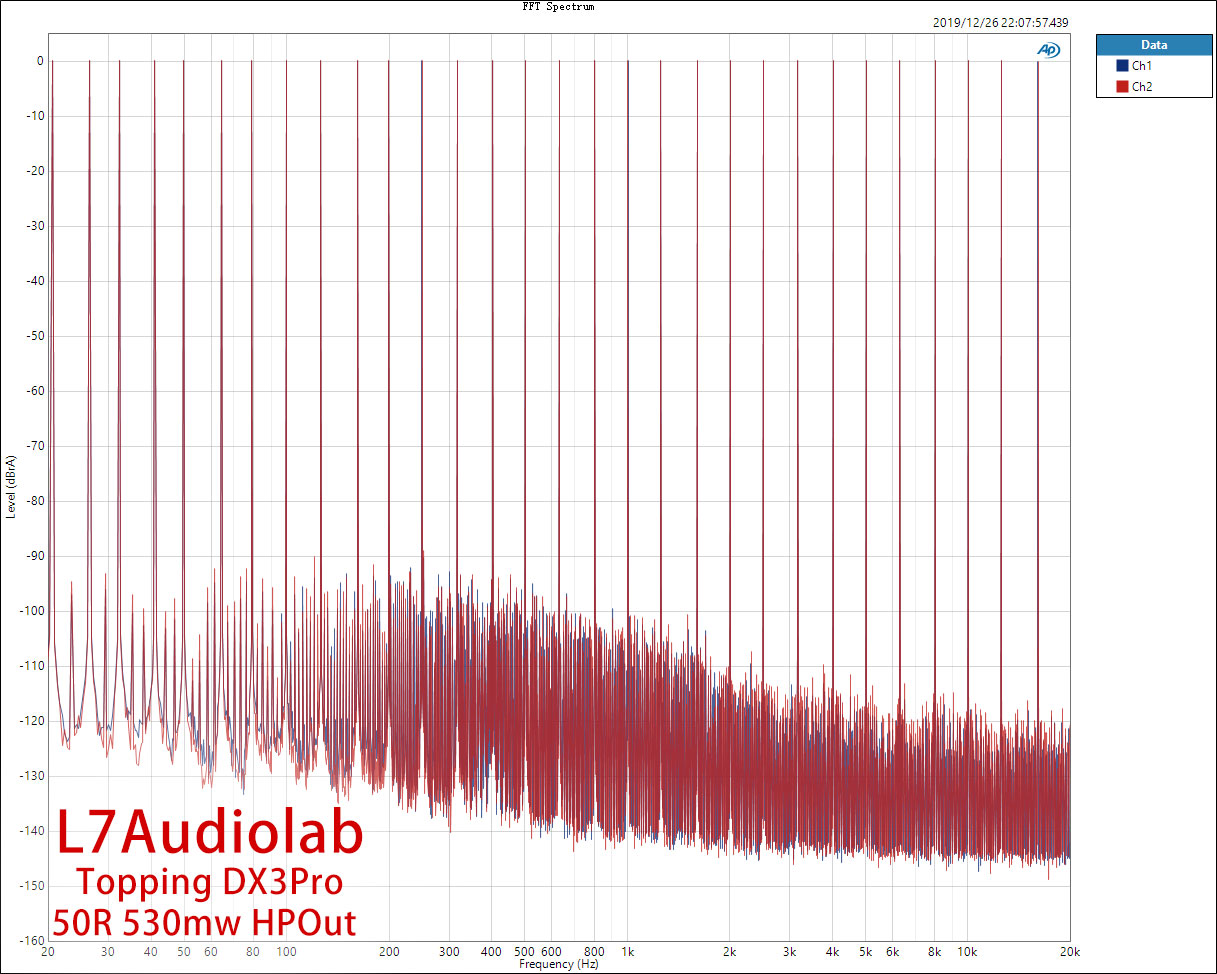Click the 10k tick on the frequency axis

click(968, 952)
